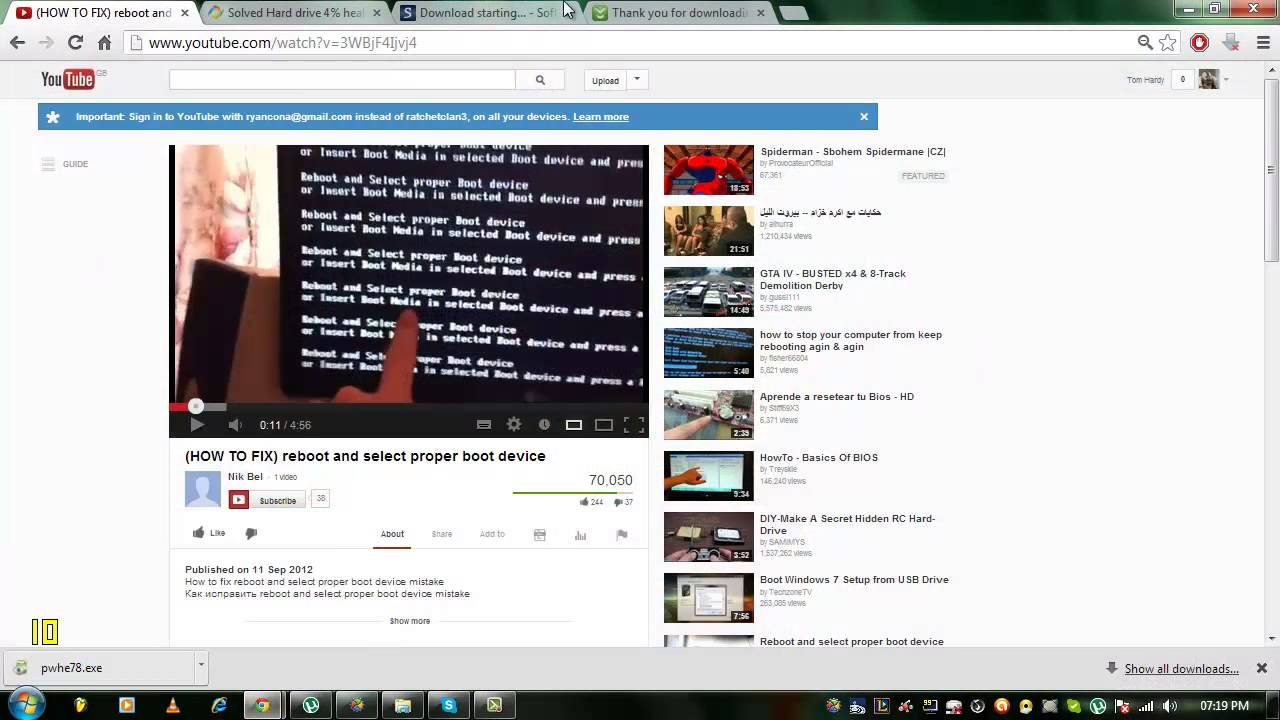
Task: Open Internet Explorer from the taskbar
Action: point(219,705)
